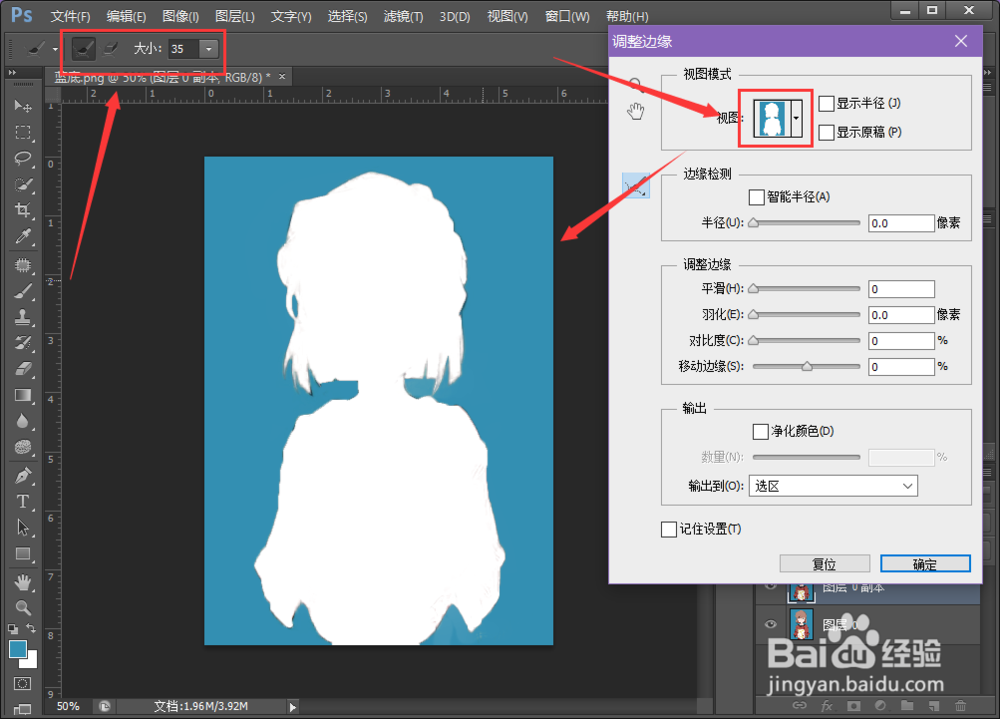
Task: Click delete layer trash icon
Action: click(x=960, y=706)
